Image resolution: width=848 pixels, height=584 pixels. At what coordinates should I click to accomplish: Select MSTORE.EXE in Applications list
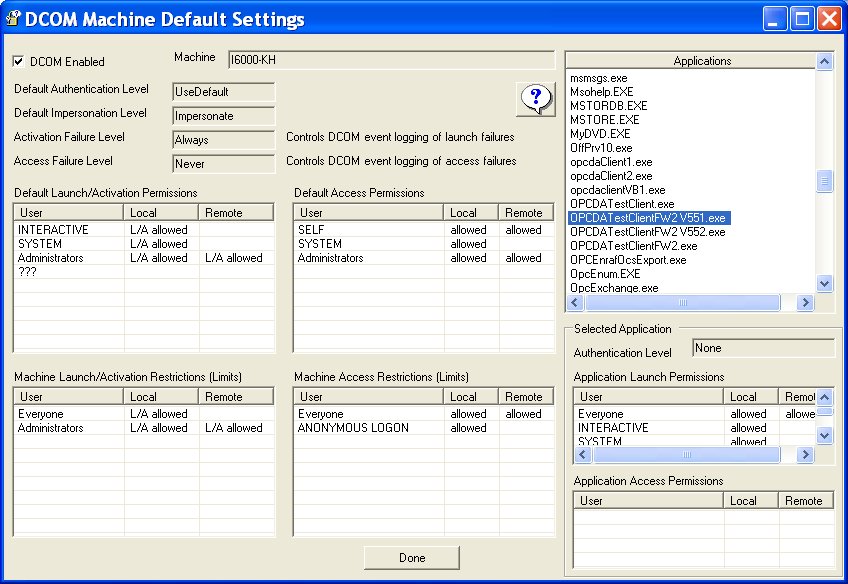coord(605,120)
